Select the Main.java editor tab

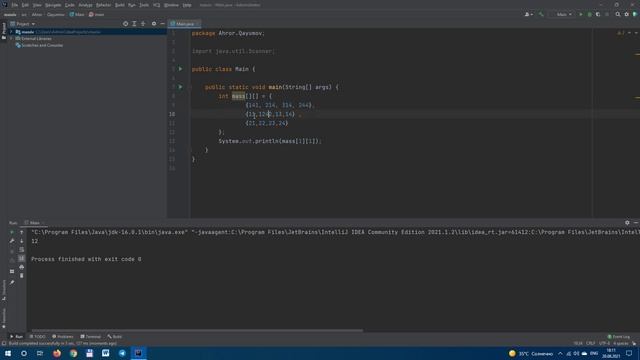(x=184, y=24)
